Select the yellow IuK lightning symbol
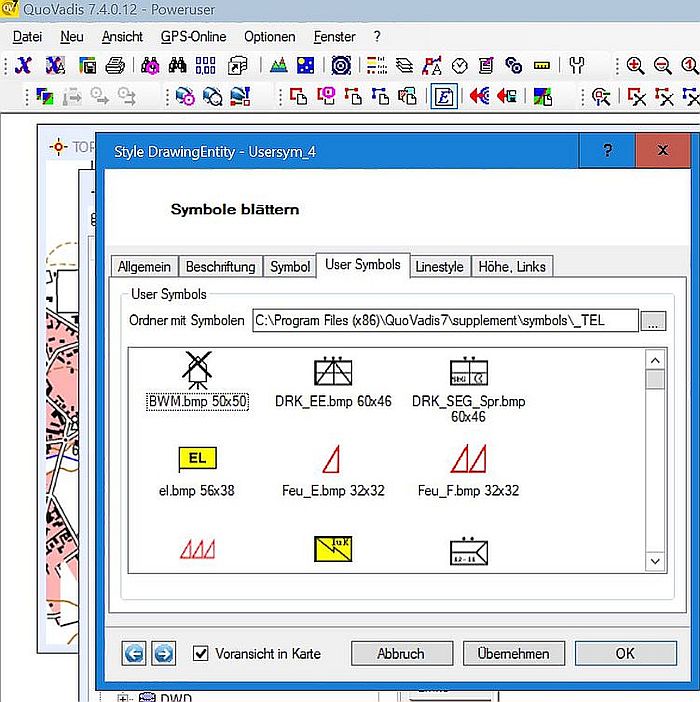The height and width of the screenshot is (702, 700). (x=333, y=549)
